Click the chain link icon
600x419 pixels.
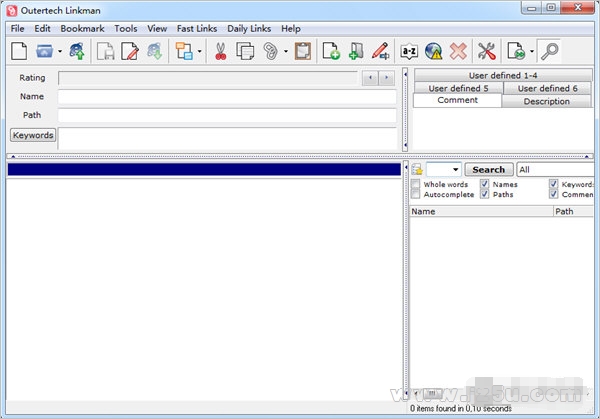271,51
